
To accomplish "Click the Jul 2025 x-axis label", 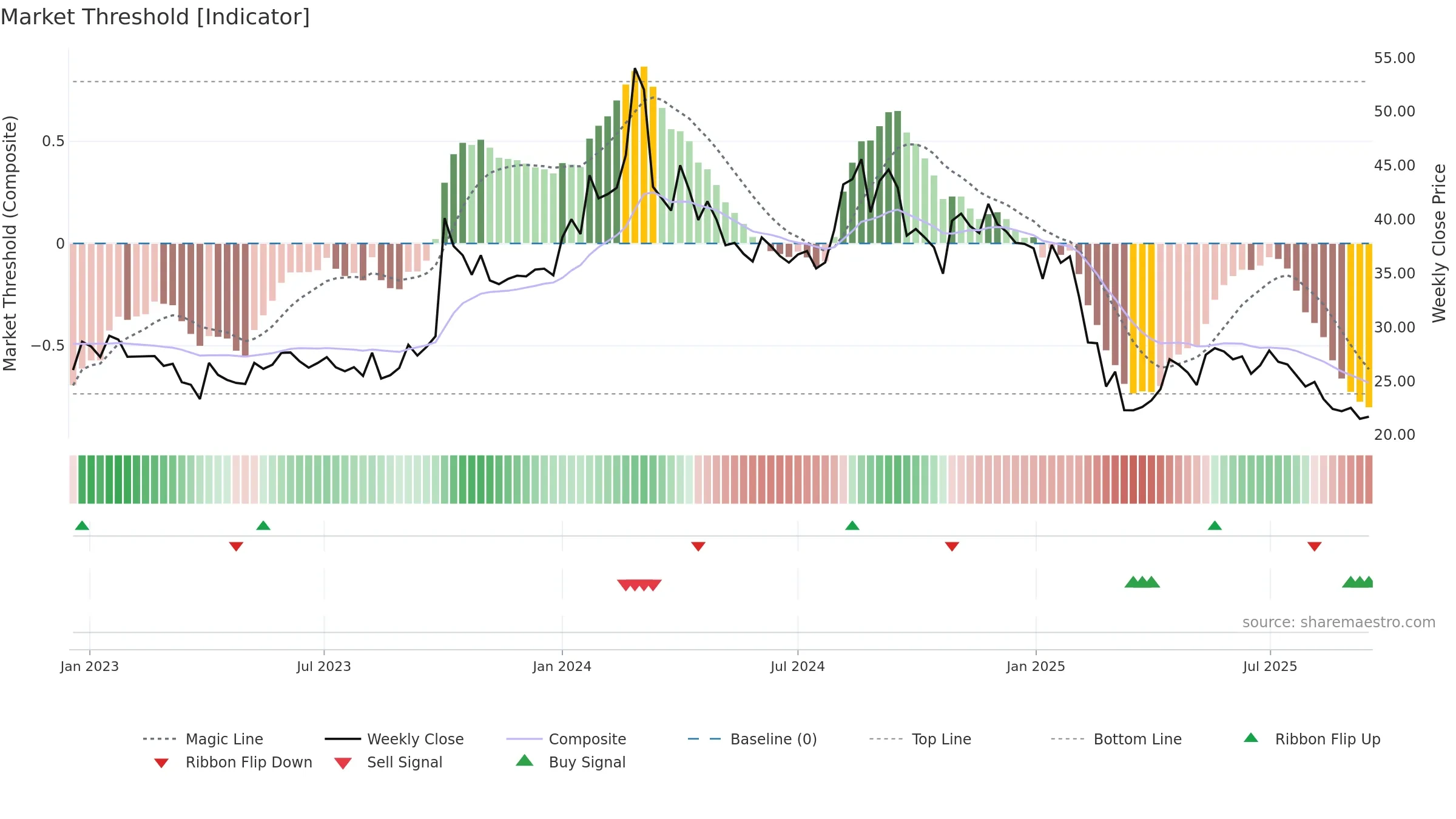I will tap(1270, 666).
